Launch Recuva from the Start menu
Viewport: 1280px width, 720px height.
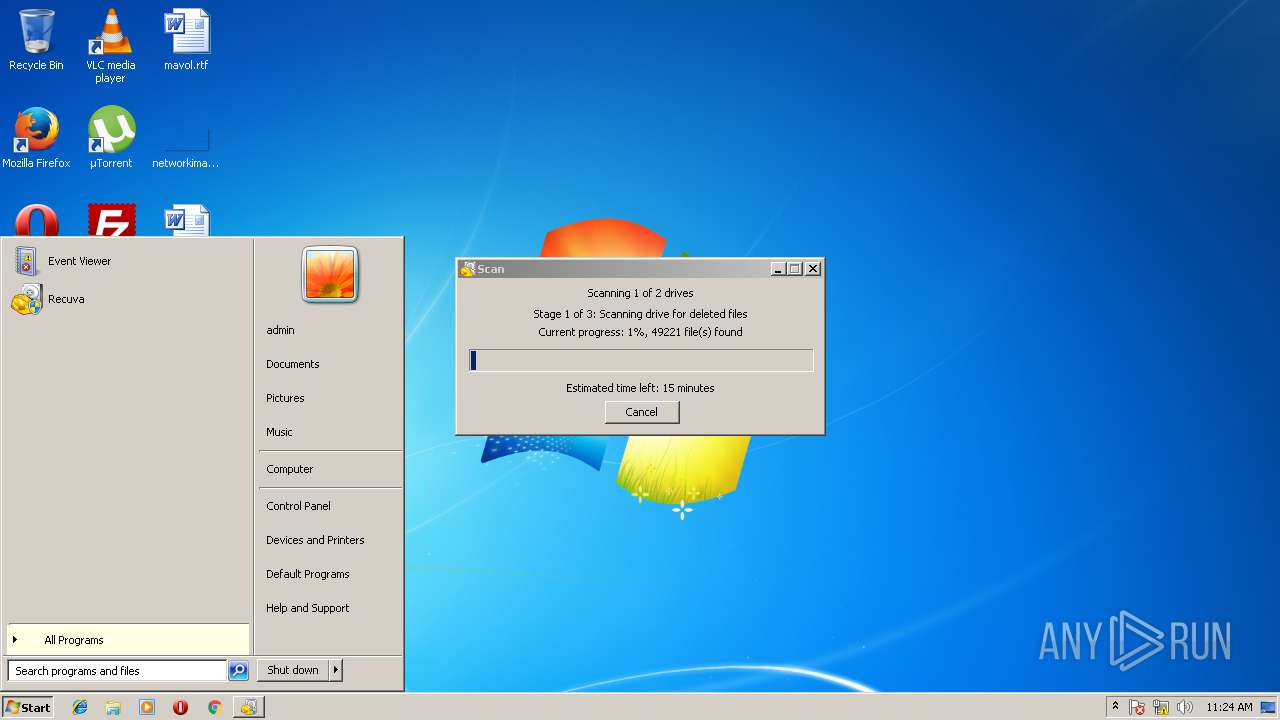tap(127, 299)
